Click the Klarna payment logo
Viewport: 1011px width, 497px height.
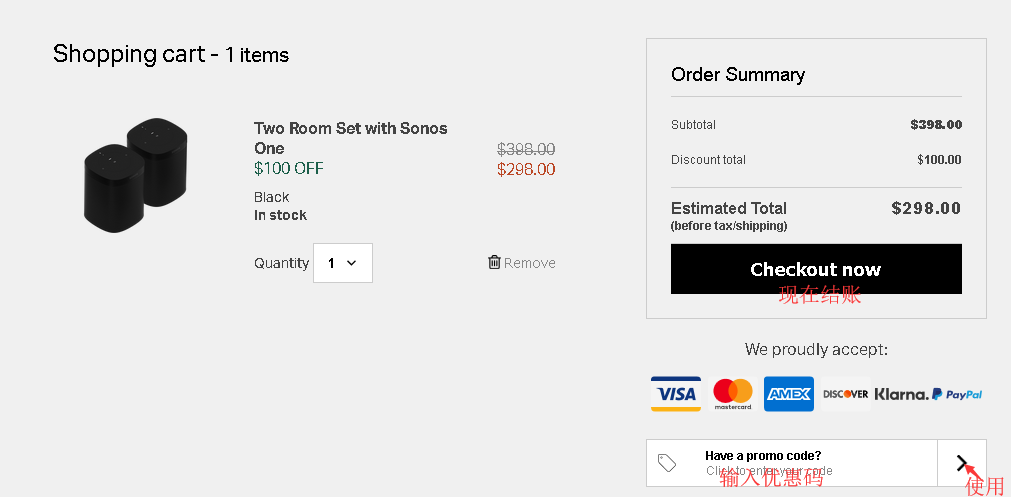pos(901,394)
